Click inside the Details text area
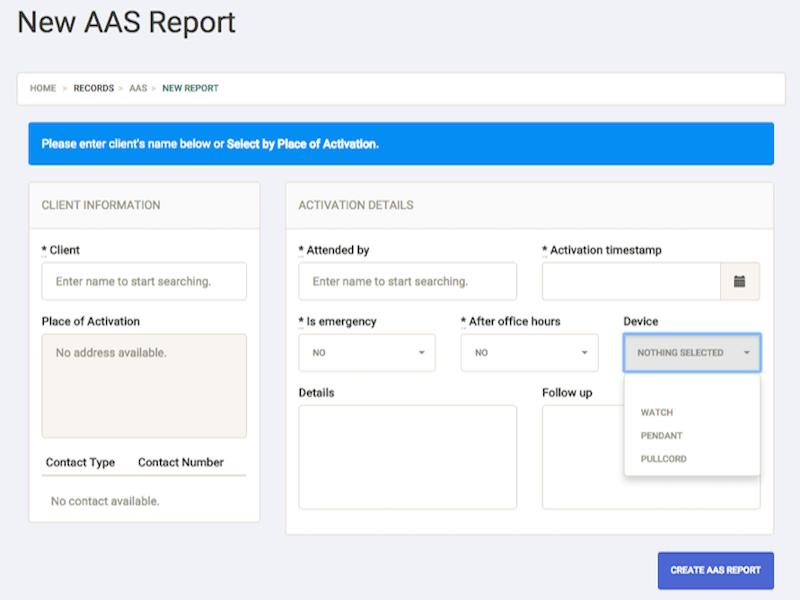800x600 pixels. click(407, 457)
